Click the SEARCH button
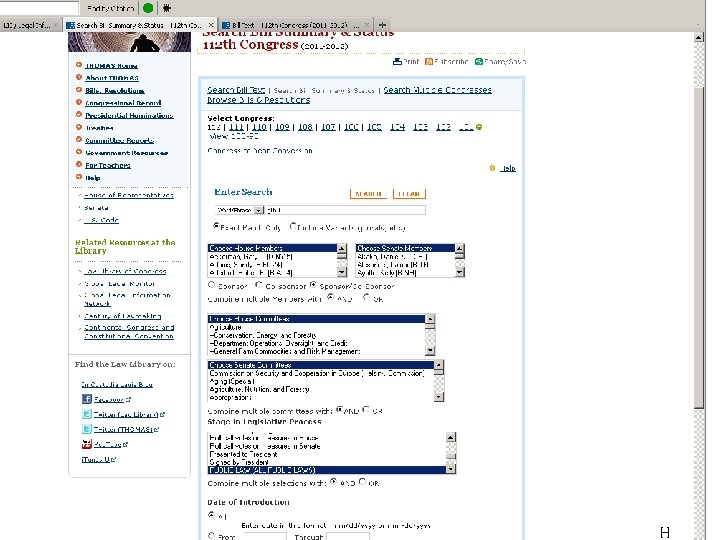Screen dimensions: 720x540 [368, 194]
